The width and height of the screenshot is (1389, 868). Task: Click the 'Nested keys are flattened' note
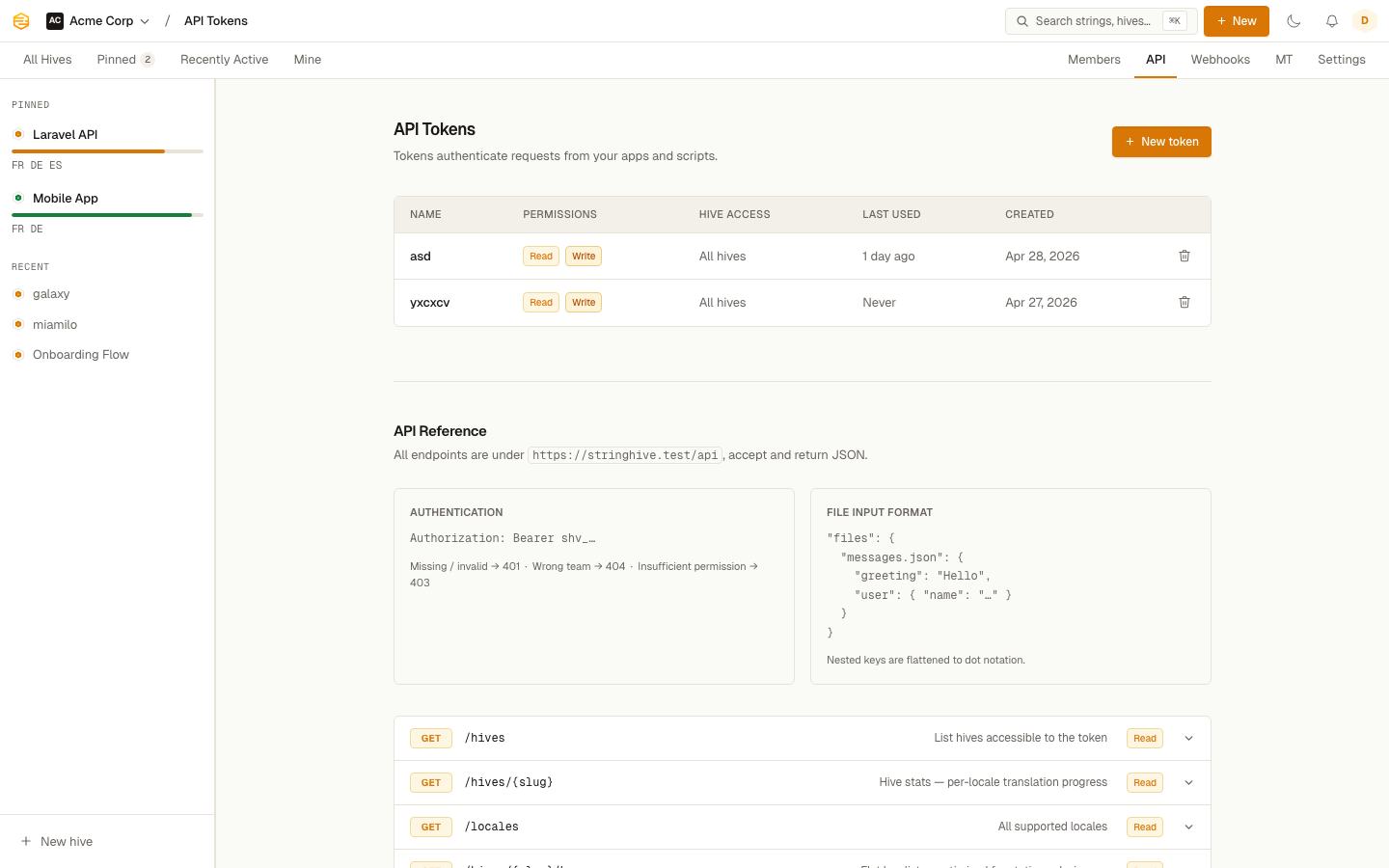pos(926,661)
